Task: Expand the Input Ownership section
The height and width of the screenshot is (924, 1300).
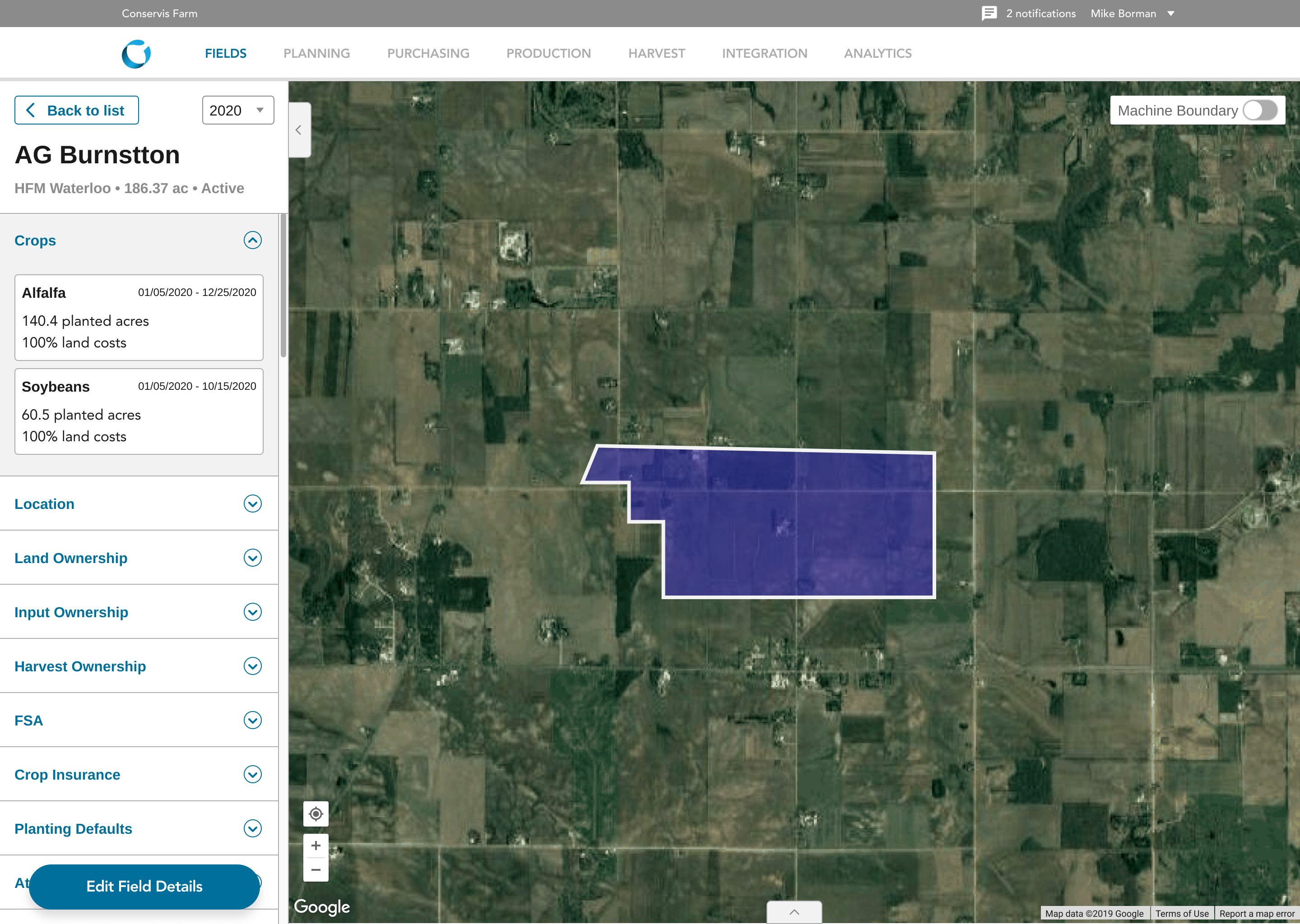Action: [x=253, y=612]
